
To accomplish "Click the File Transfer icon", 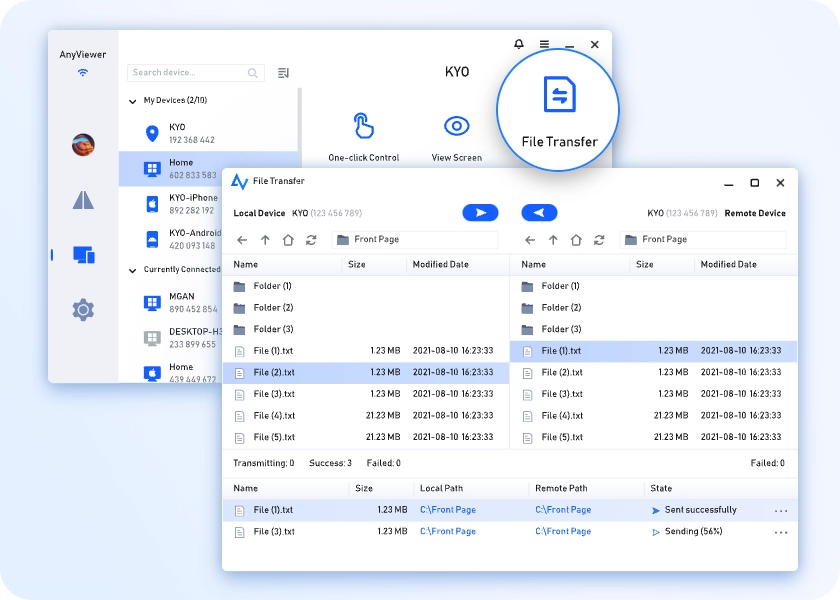I will pyautogui.click(x=559, y=96).
